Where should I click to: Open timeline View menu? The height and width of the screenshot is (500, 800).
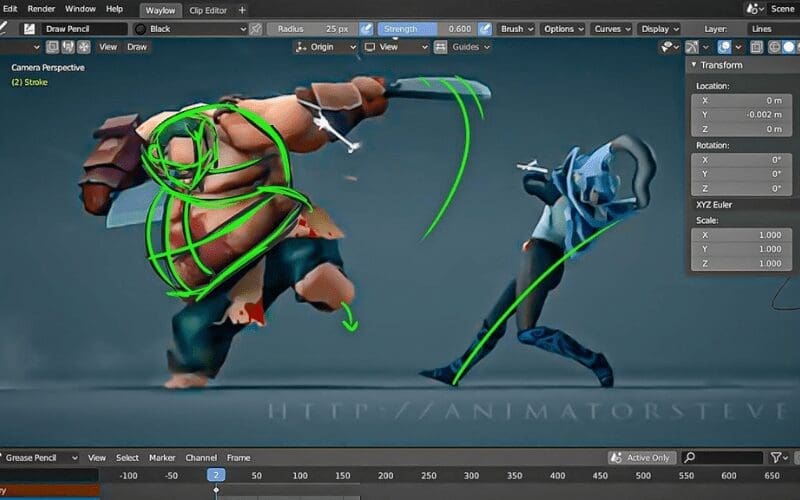point(96,458)
